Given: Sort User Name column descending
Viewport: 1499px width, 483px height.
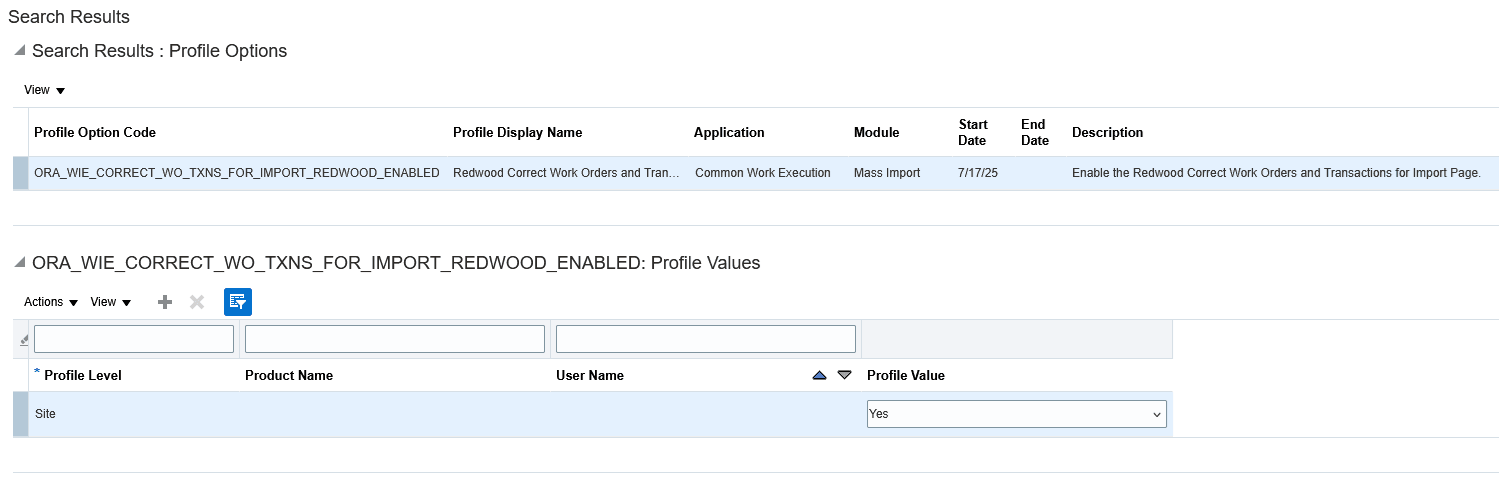Looking at the screenshot, I should pyautogui.click(x=844, y=375).
